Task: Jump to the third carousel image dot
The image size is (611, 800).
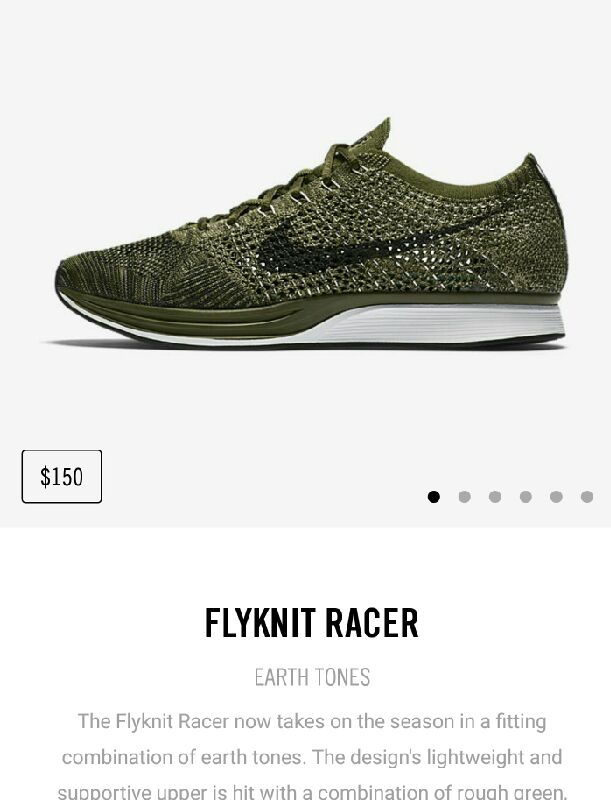Action: pos(495,497)
